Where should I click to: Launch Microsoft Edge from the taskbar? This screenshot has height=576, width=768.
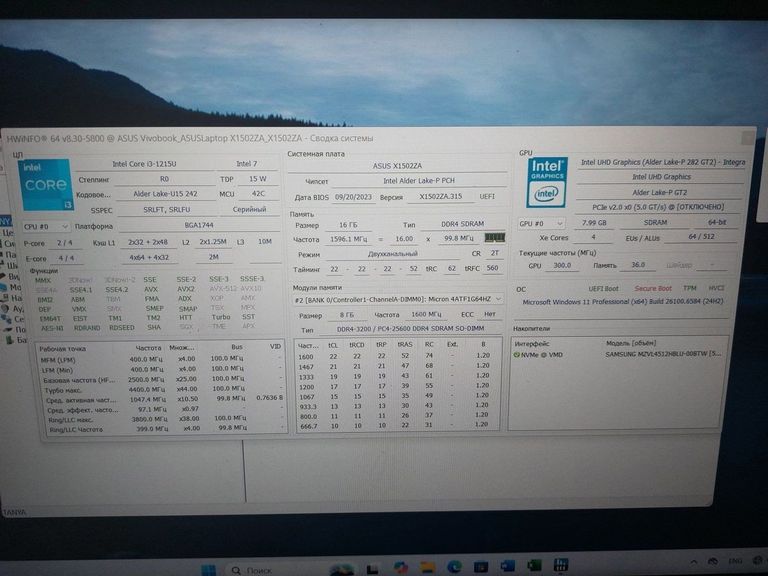(x=454, y=567)
